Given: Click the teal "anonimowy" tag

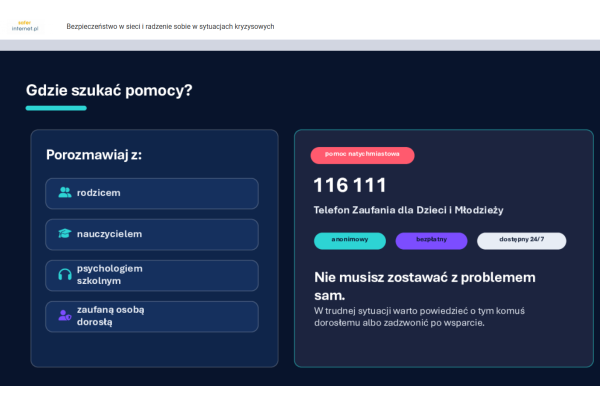Looking at the screenshot, I should (x=350, y=241).
